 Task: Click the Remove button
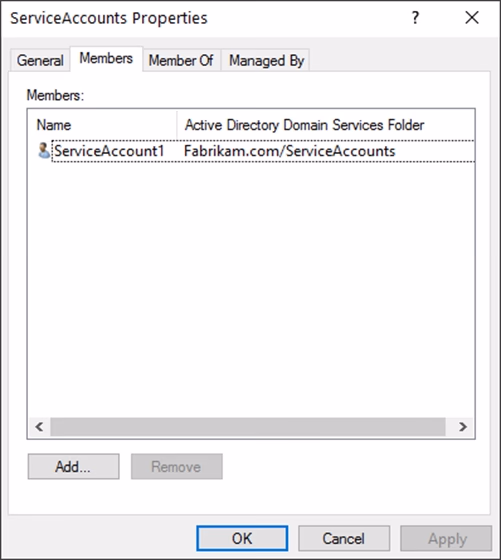pyautogui.click(x=176, y=466)
